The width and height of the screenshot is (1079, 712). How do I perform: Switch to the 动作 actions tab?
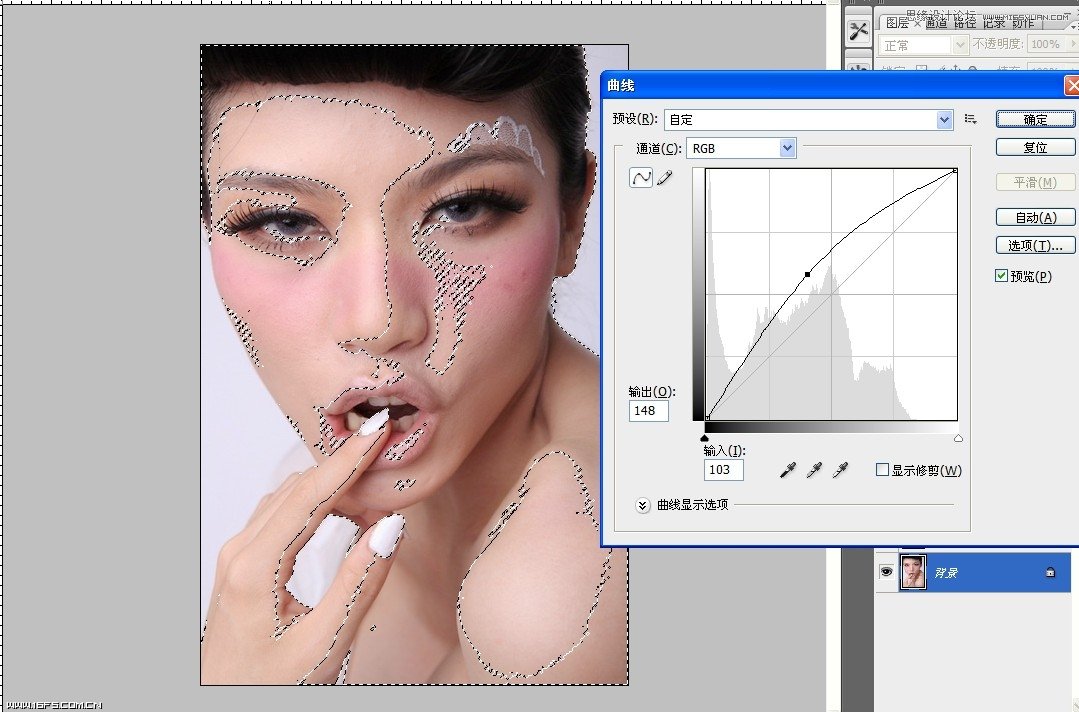point(1023,23)
